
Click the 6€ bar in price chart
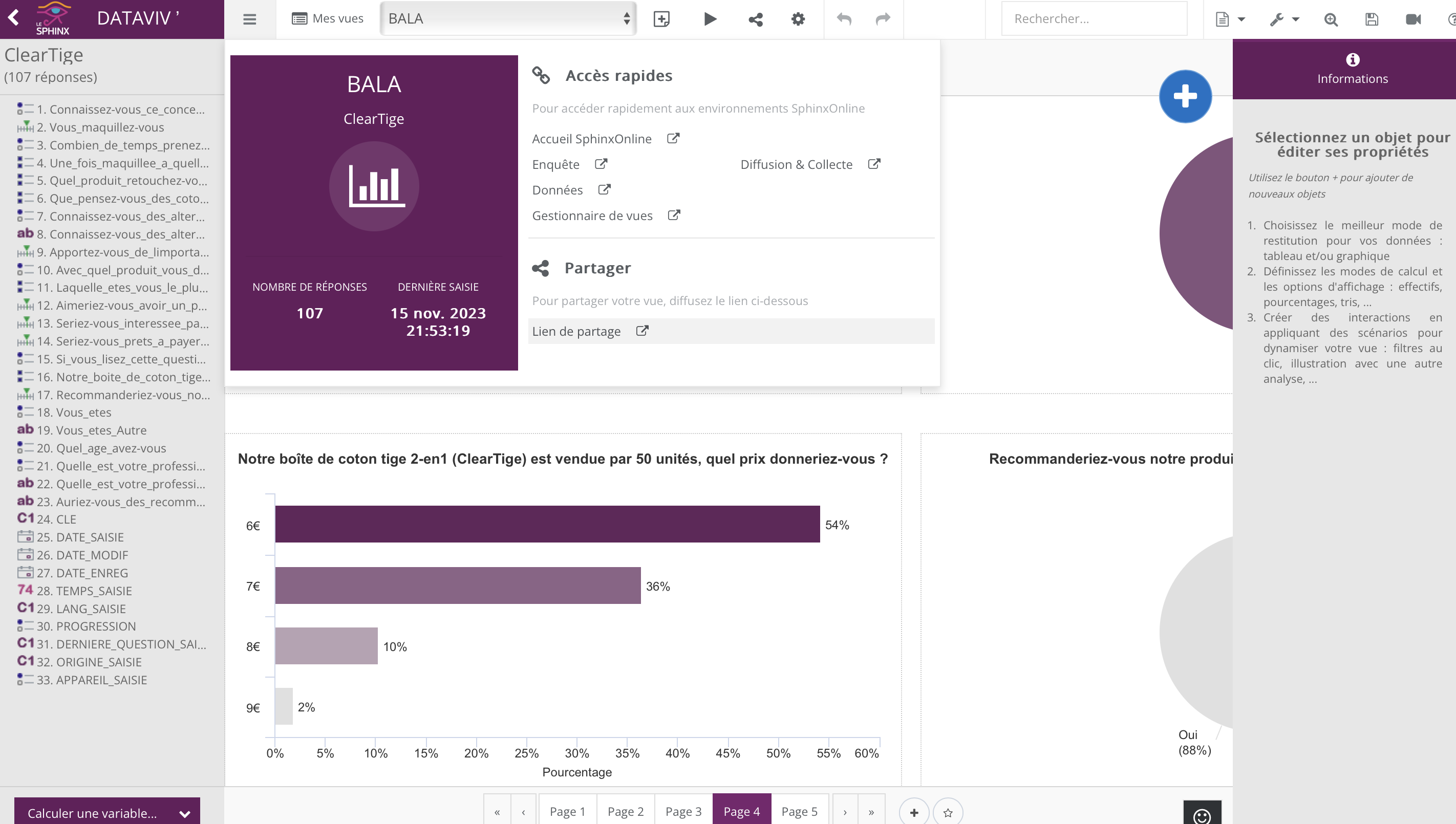coord(547,524)
